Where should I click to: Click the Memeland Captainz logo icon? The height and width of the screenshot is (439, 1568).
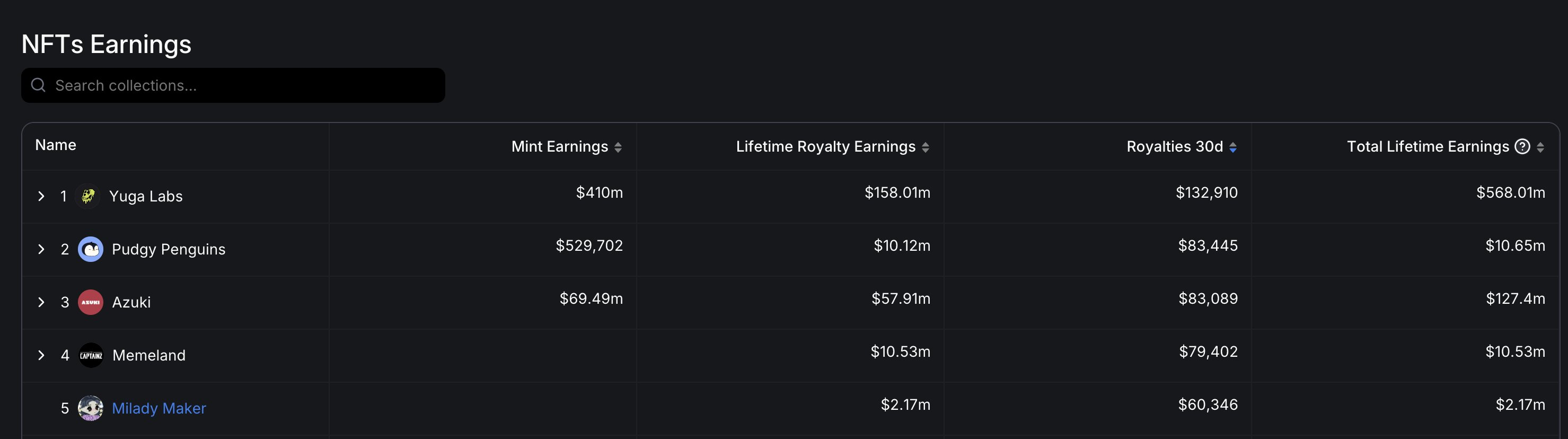[91, 355]
